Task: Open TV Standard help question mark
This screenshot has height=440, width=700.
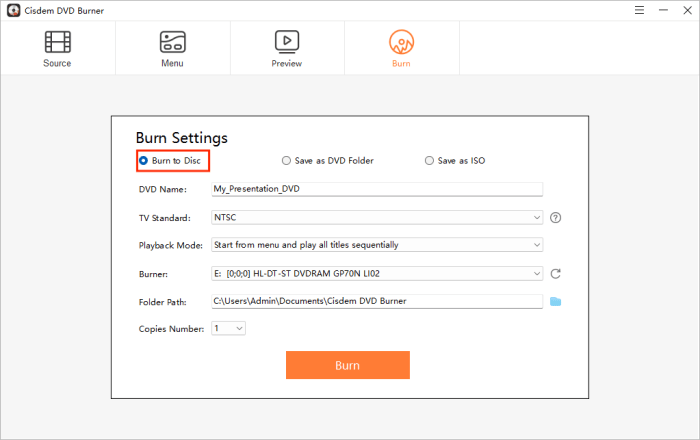Action: [556, 217]
